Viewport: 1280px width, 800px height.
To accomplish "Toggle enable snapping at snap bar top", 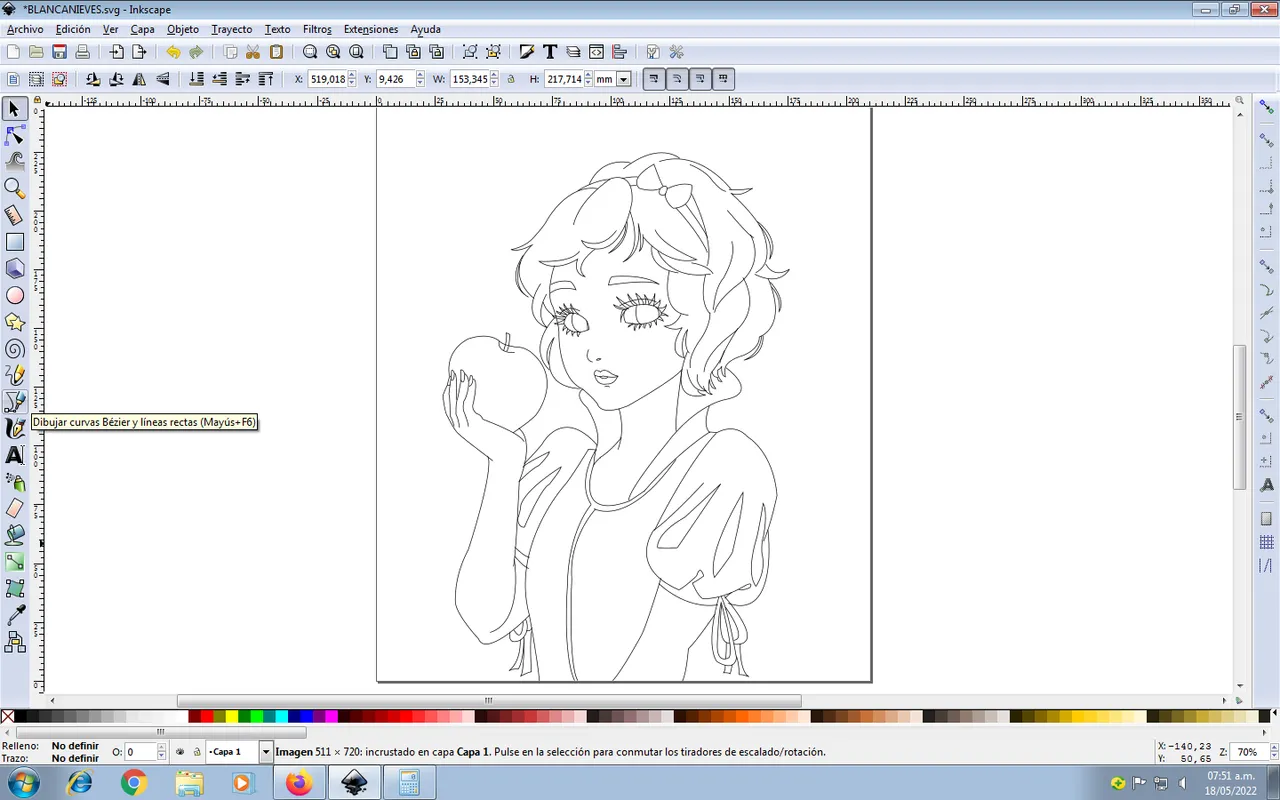I will [x=1267, y=108].
